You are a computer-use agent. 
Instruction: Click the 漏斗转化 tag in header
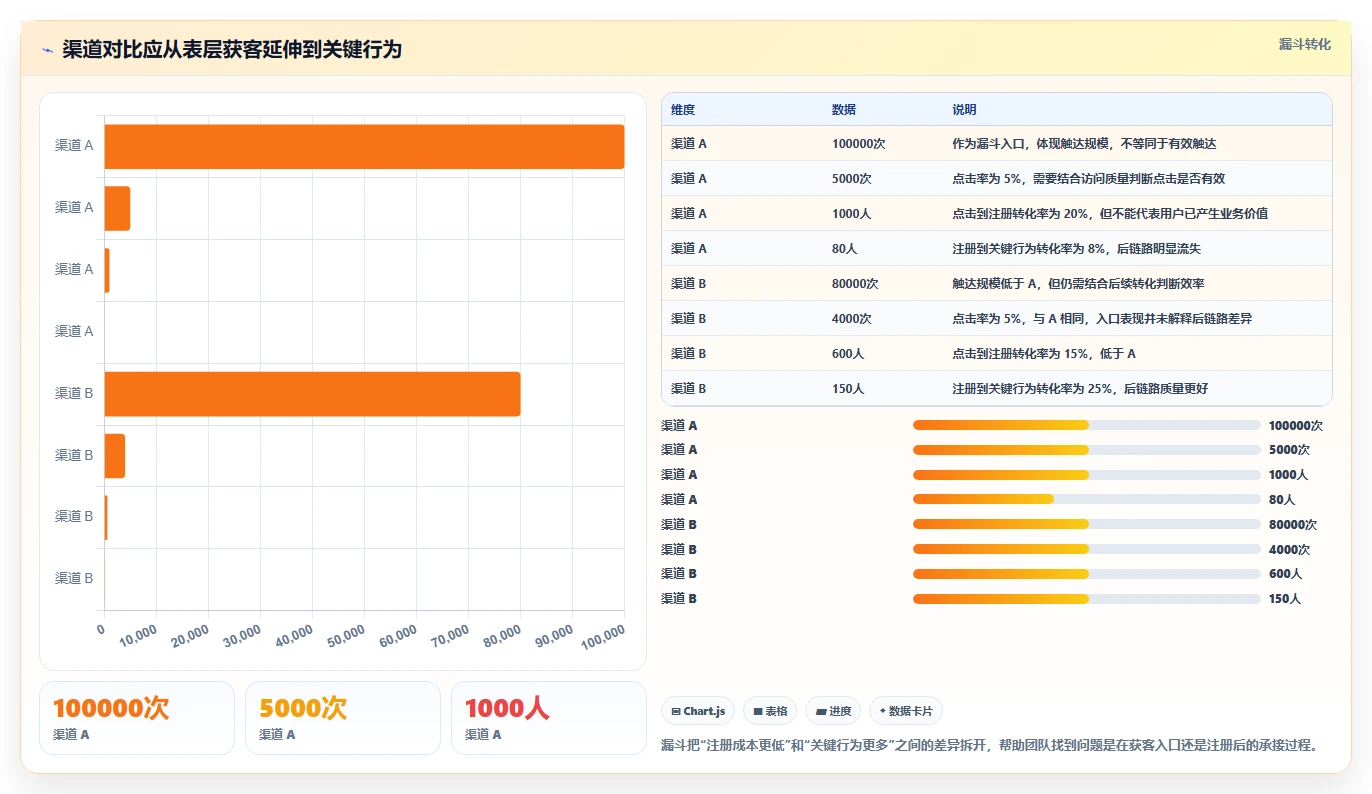[1304, 44]
